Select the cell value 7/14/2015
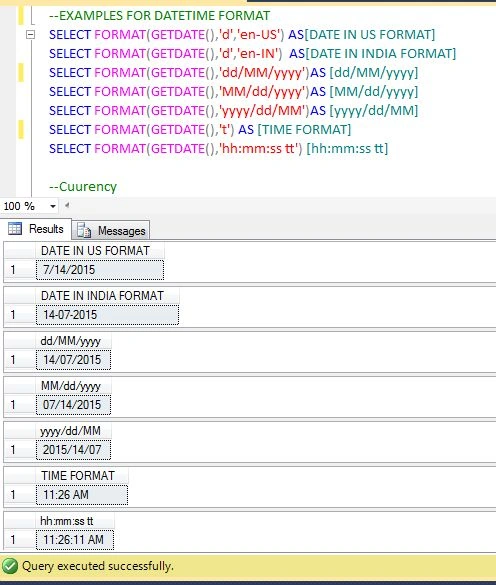Viewport: 496px width, 585px height. point(100,270)
